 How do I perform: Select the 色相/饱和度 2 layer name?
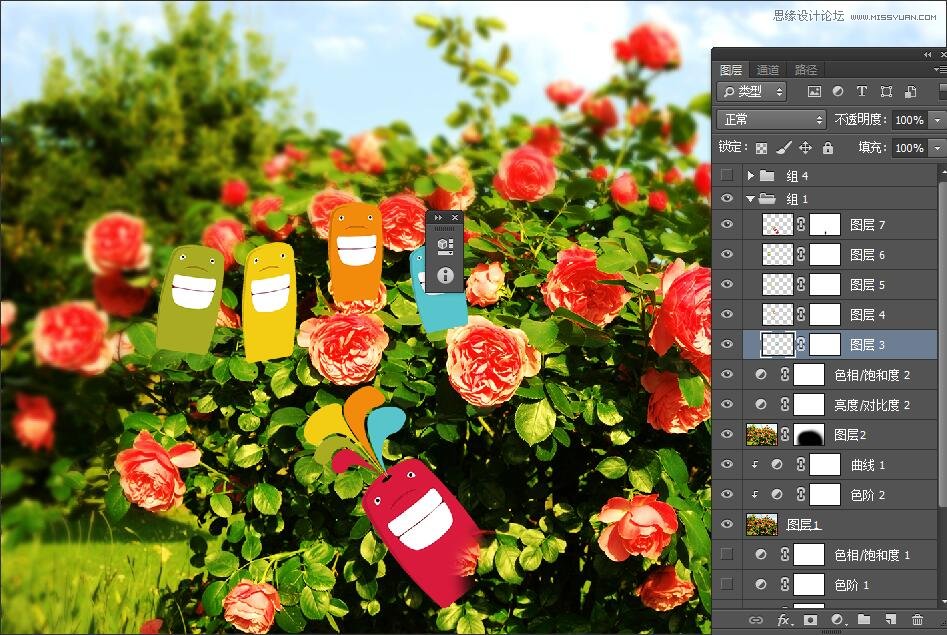(872, 375)
